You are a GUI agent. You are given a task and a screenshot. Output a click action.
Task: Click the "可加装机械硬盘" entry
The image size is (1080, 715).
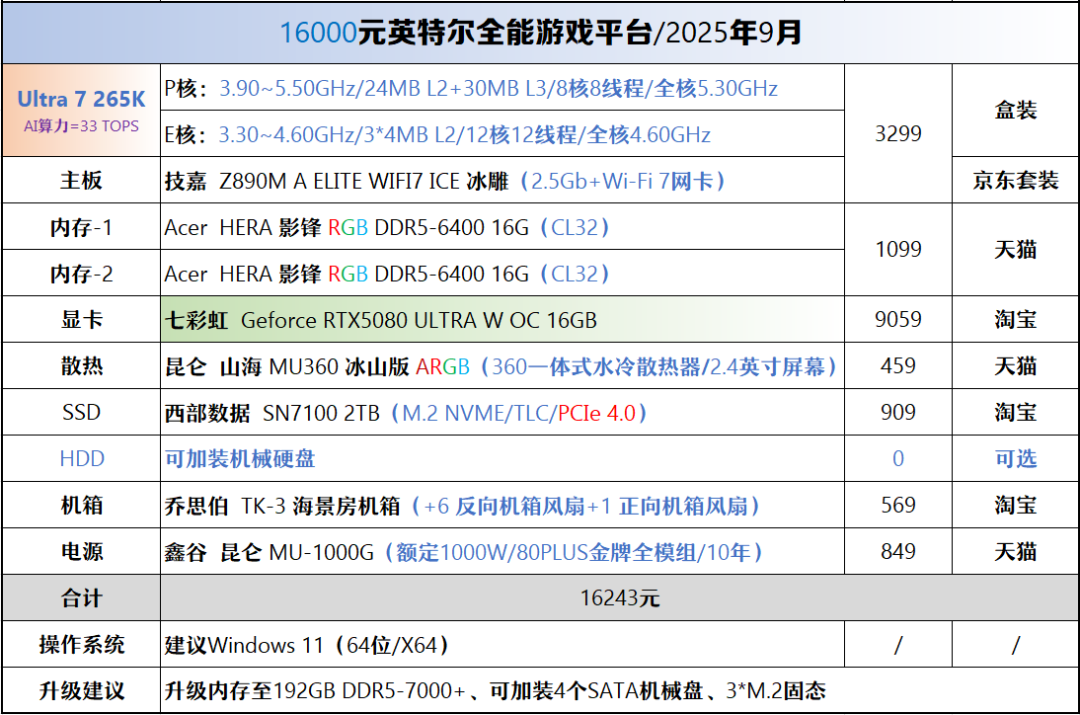(240, 459)
